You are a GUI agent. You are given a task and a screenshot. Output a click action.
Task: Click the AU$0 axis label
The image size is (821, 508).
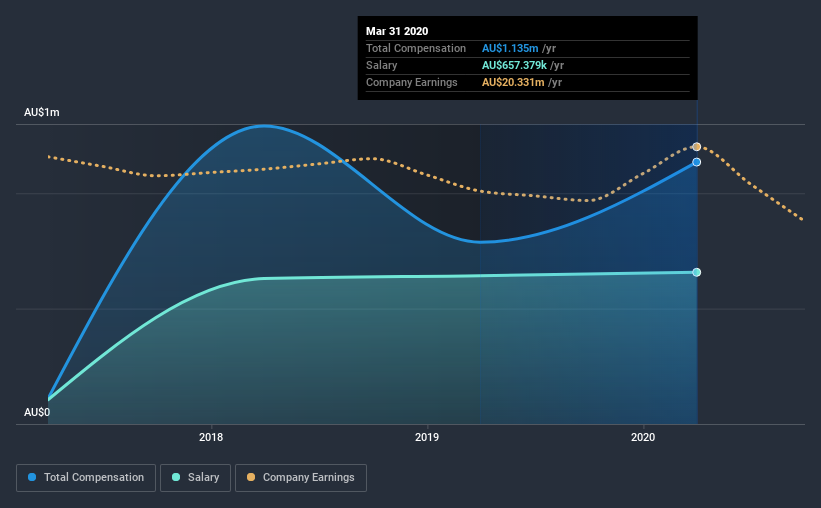click(37, 412)
